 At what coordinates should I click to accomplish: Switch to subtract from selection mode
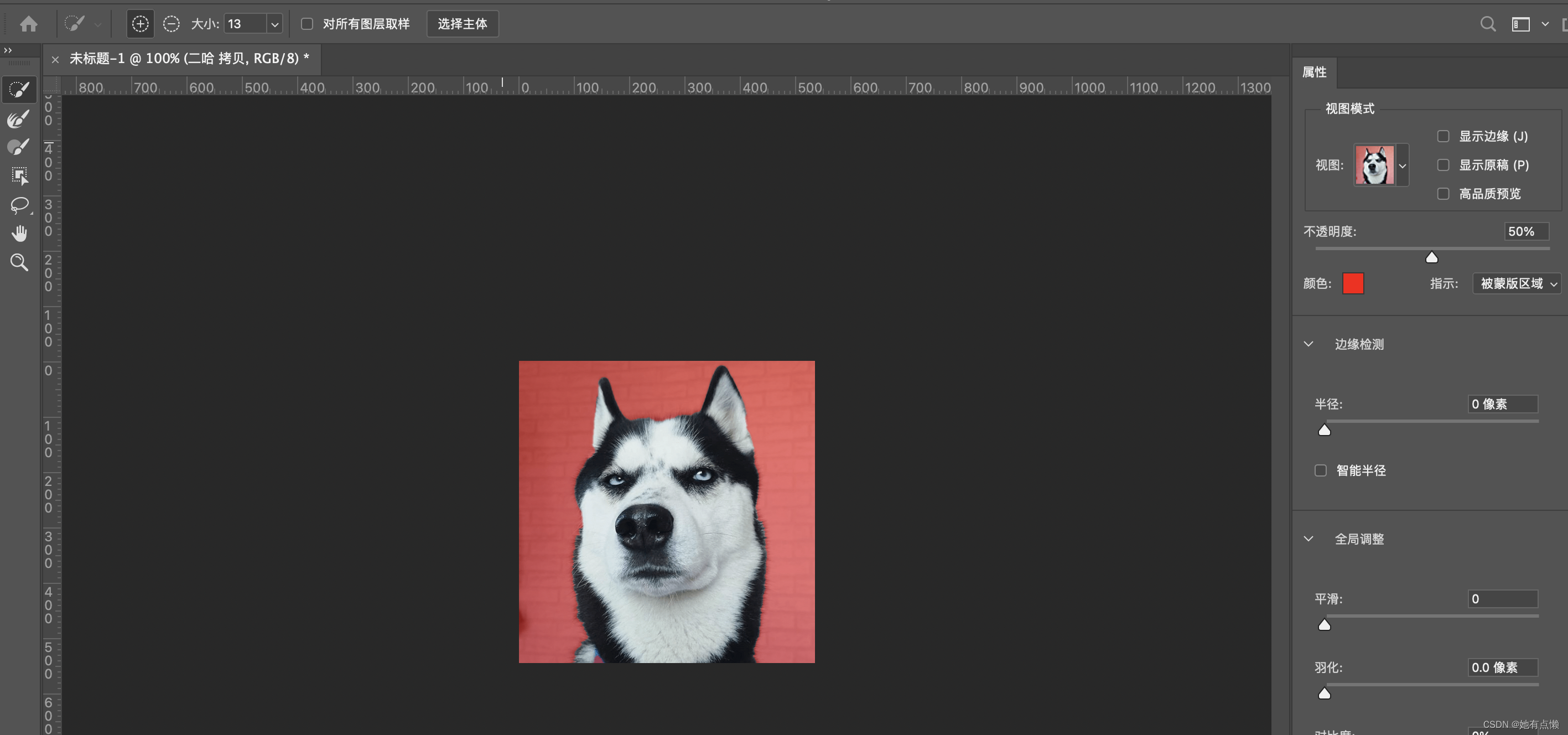(171, 24)
